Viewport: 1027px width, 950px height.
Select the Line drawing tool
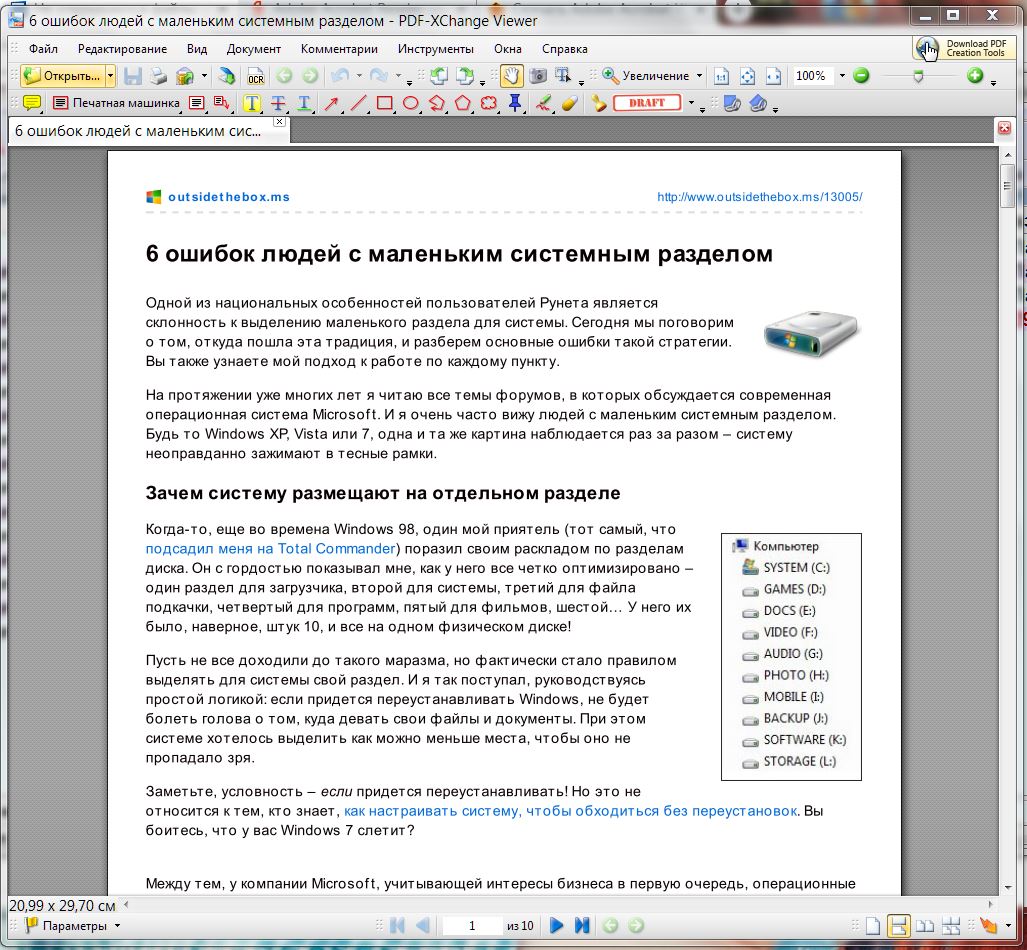pos(358,103)
